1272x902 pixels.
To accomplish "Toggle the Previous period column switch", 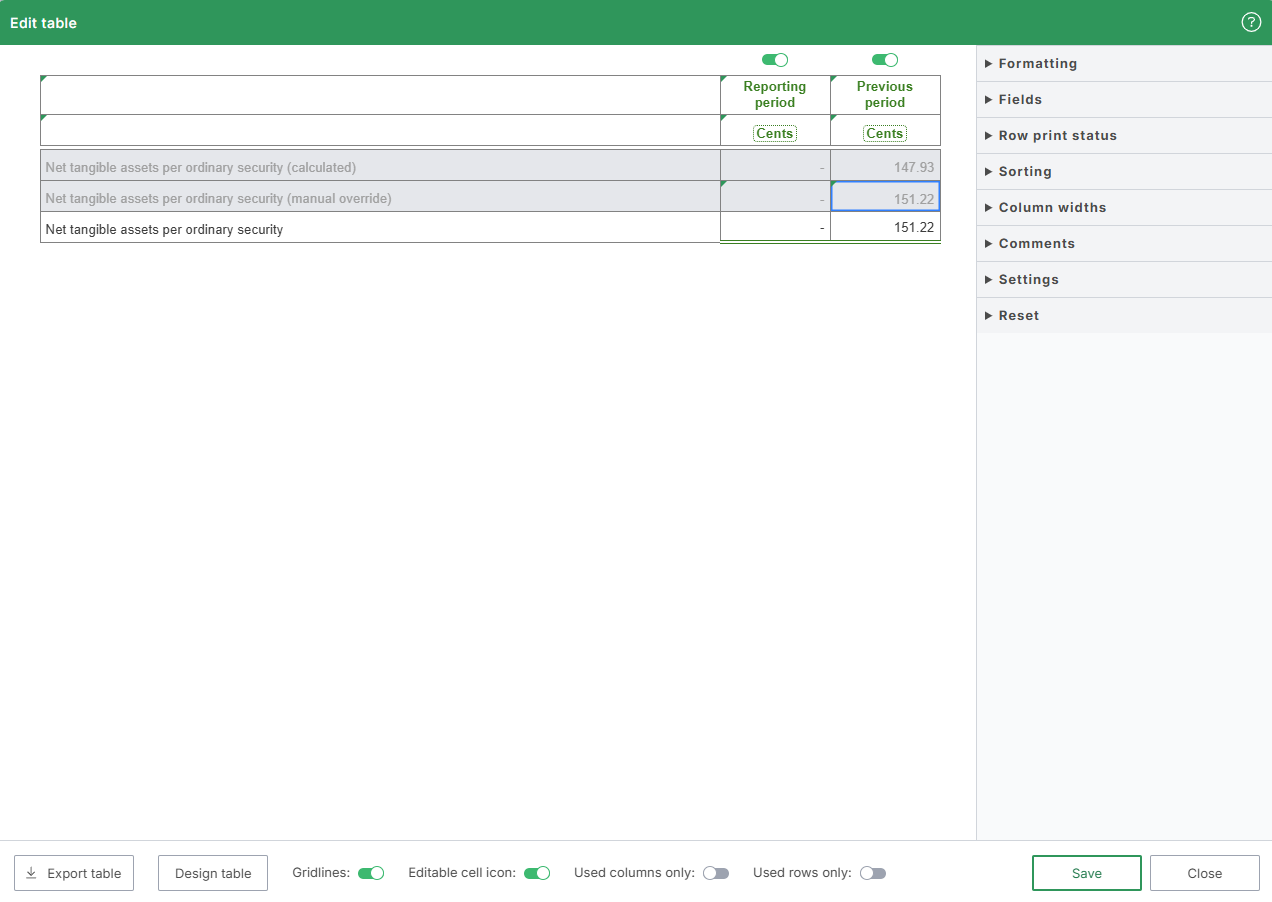I will (x=885, y=60).
